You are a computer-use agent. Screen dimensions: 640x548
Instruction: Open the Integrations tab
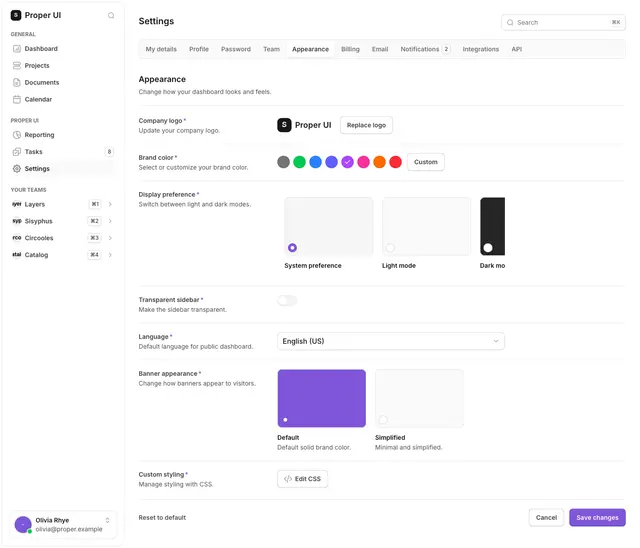pyautogui.click(x=480, y=49)
